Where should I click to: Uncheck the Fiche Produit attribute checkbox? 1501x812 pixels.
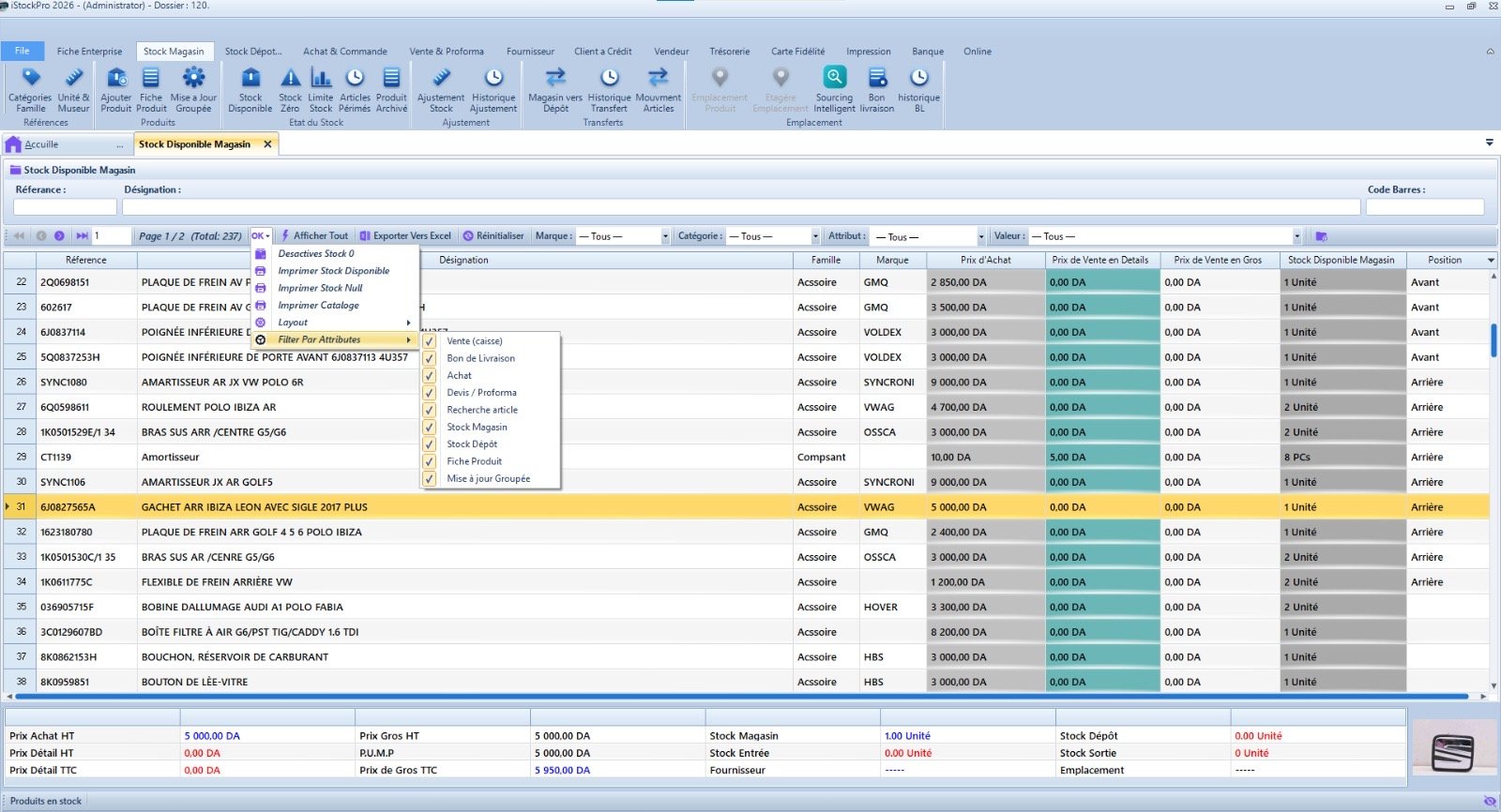(x=429, y=461)
